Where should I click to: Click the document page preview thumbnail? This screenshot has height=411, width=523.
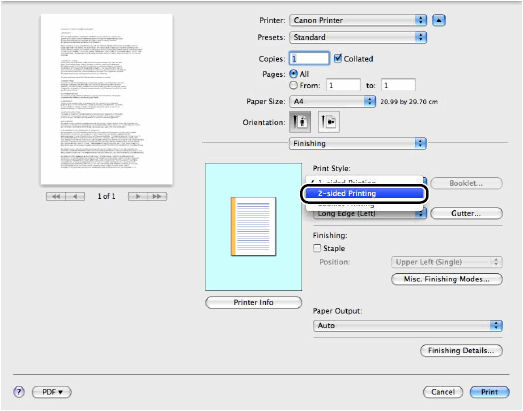point(107,99)
